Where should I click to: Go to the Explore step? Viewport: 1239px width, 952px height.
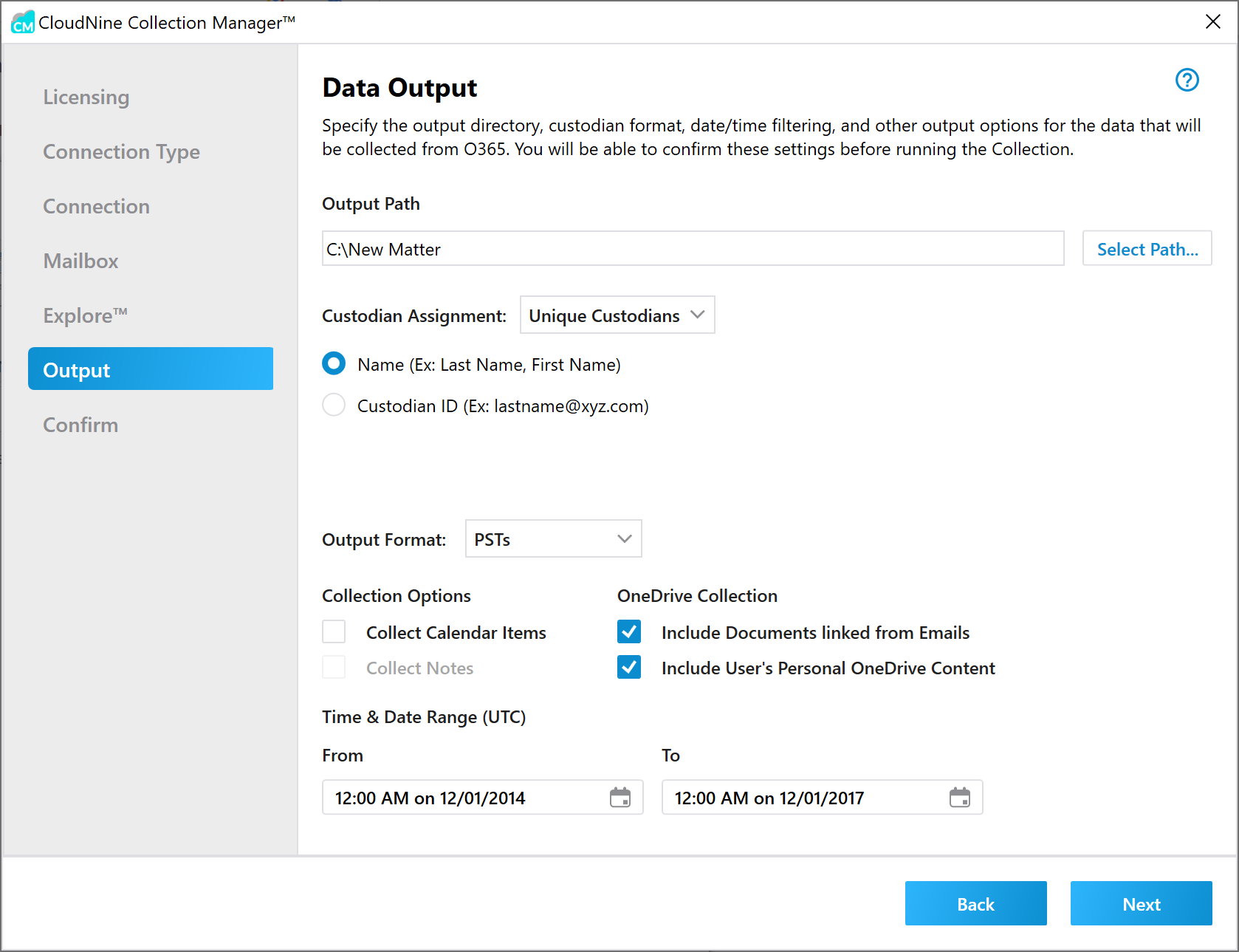[85, 315]
